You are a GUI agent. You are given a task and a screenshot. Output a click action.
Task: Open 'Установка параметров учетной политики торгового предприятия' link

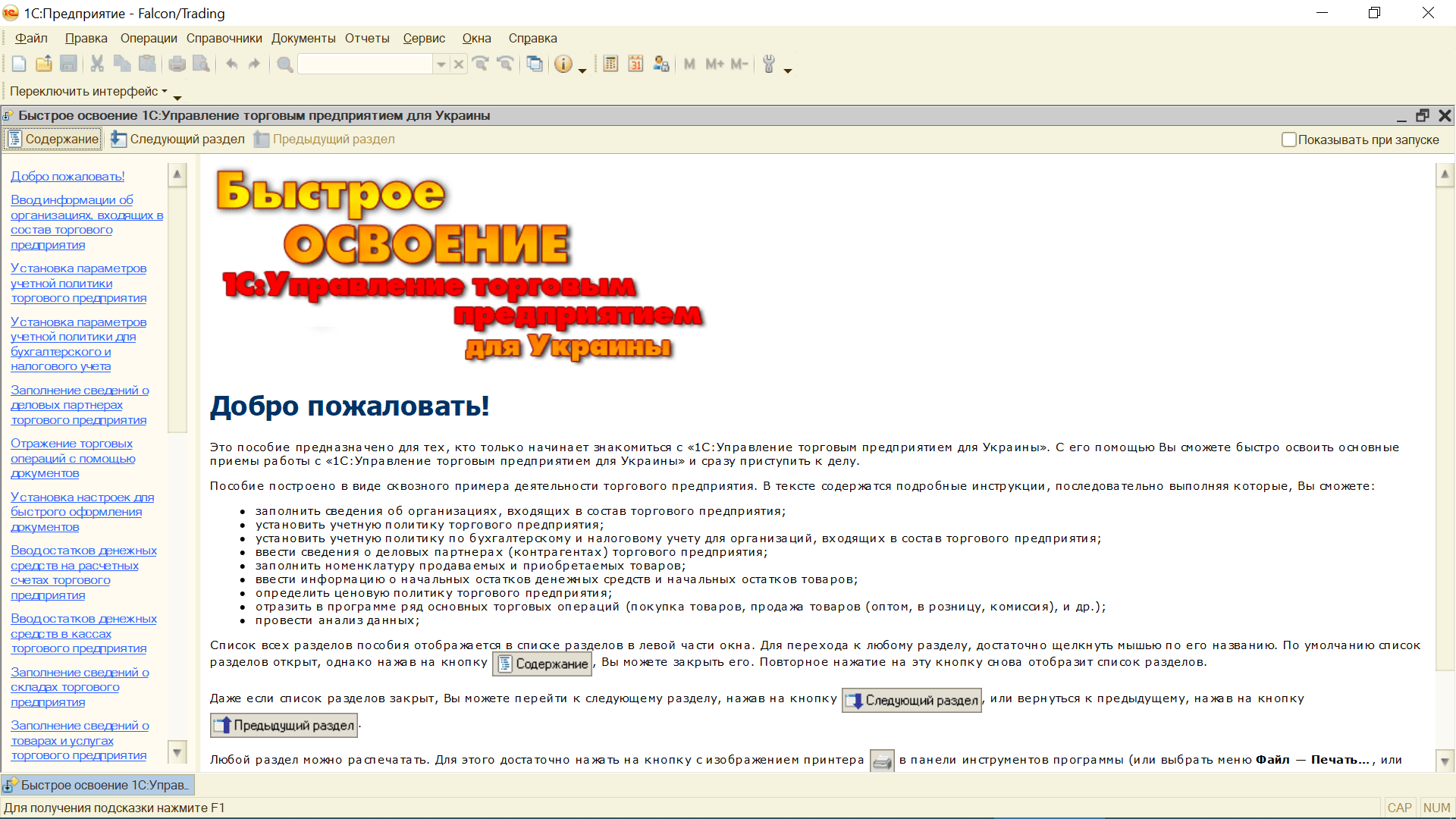[x=78, y=283]
